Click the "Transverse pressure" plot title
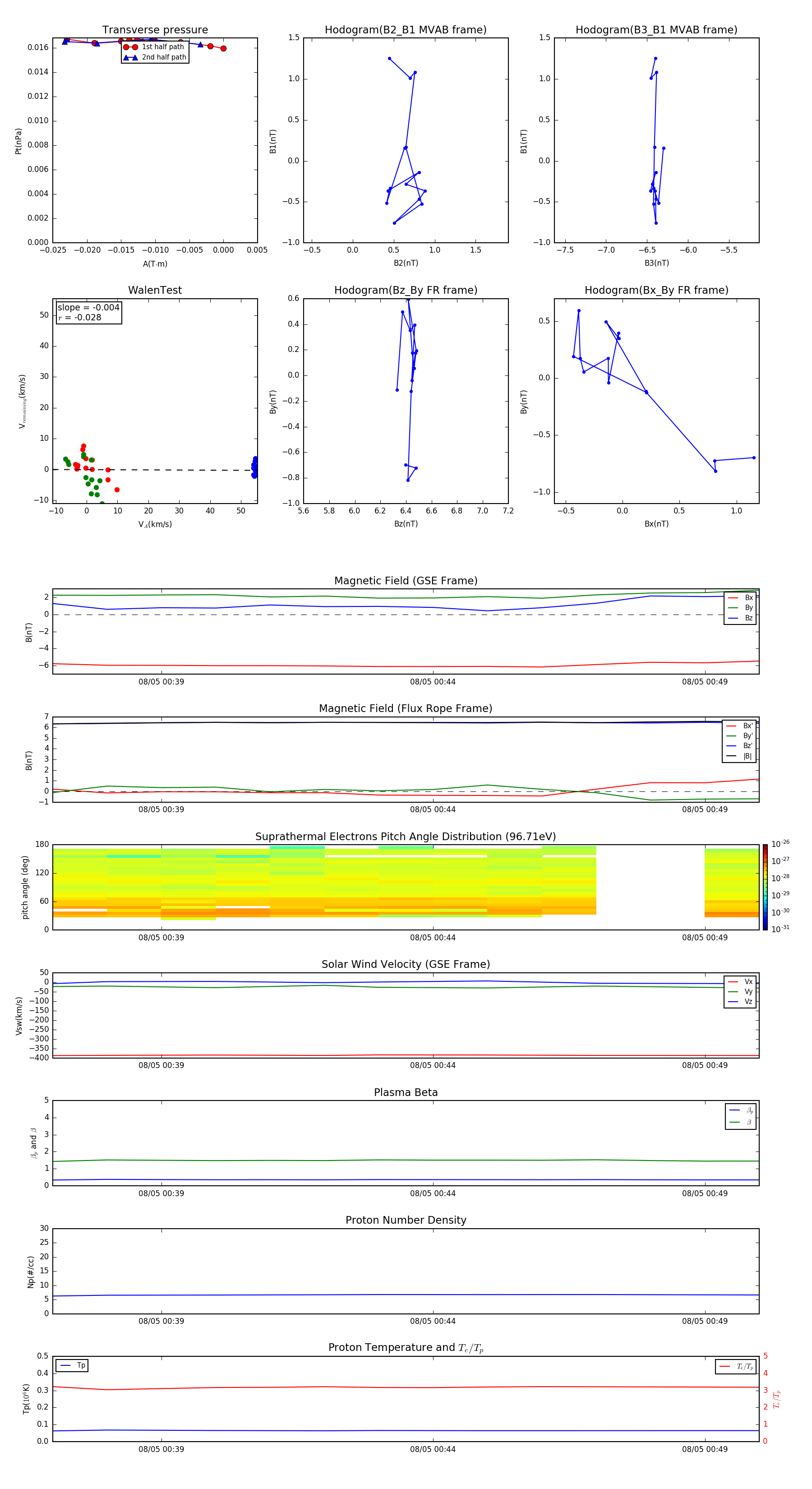 (x=155, y=30)
